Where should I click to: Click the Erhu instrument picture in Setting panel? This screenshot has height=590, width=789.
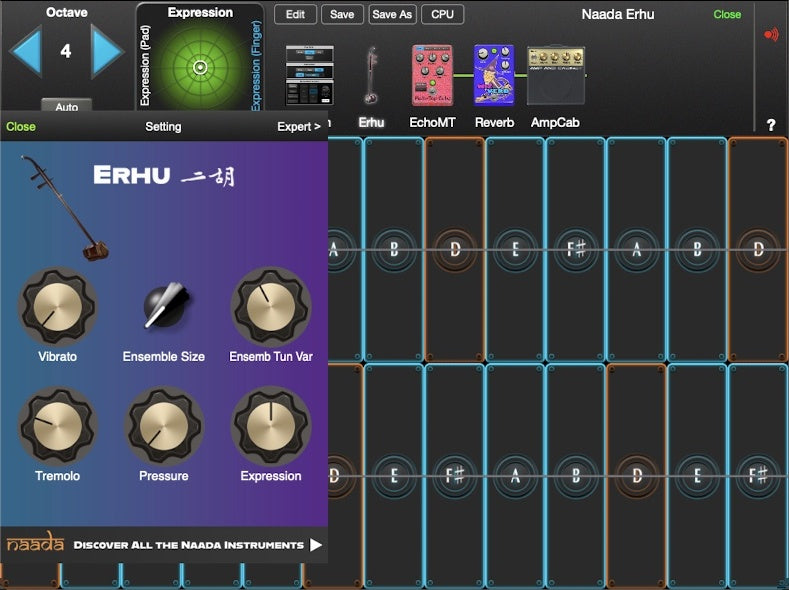(65, 208)
